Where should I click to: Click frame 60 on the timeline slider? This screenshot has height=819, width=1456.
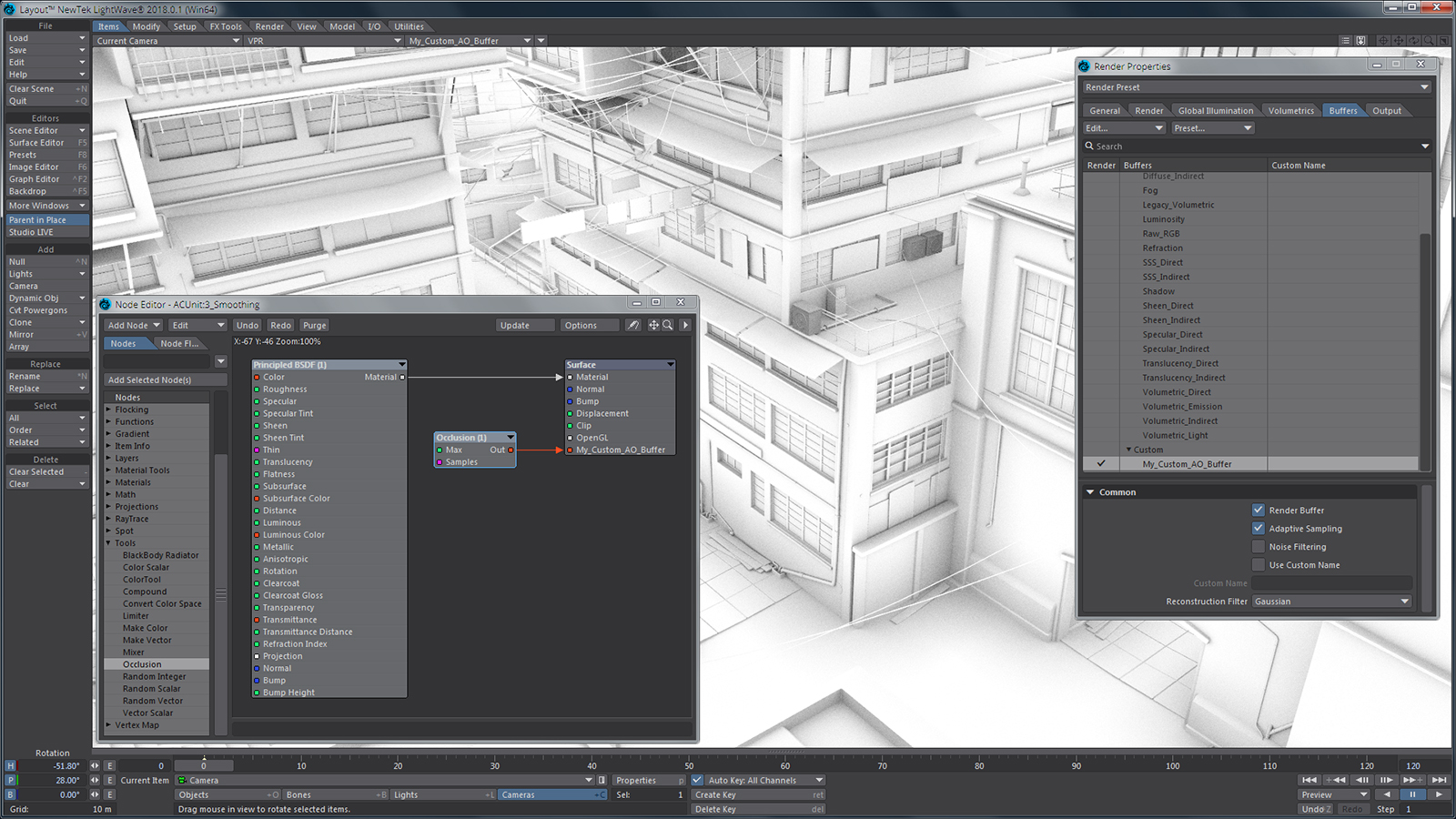click(785, 765)
